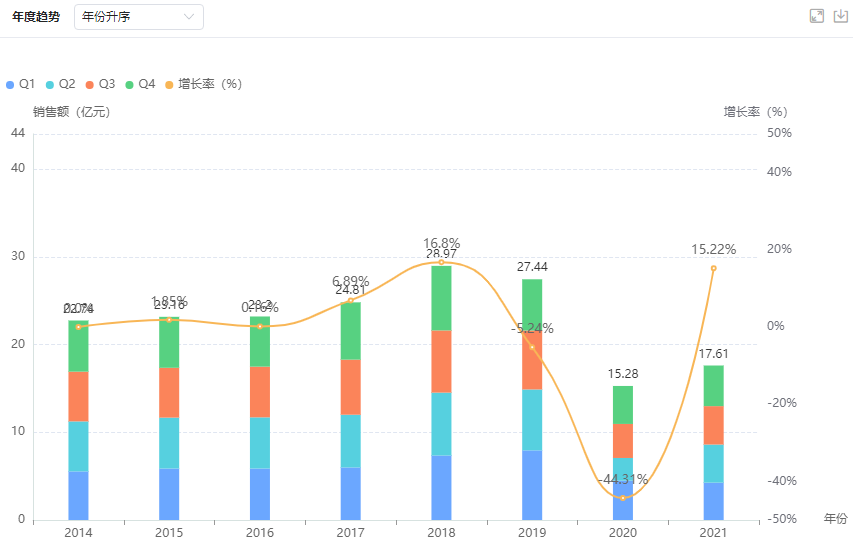
Task: Toggle the Q3 legend series
Action: click(x=101, y=84)
